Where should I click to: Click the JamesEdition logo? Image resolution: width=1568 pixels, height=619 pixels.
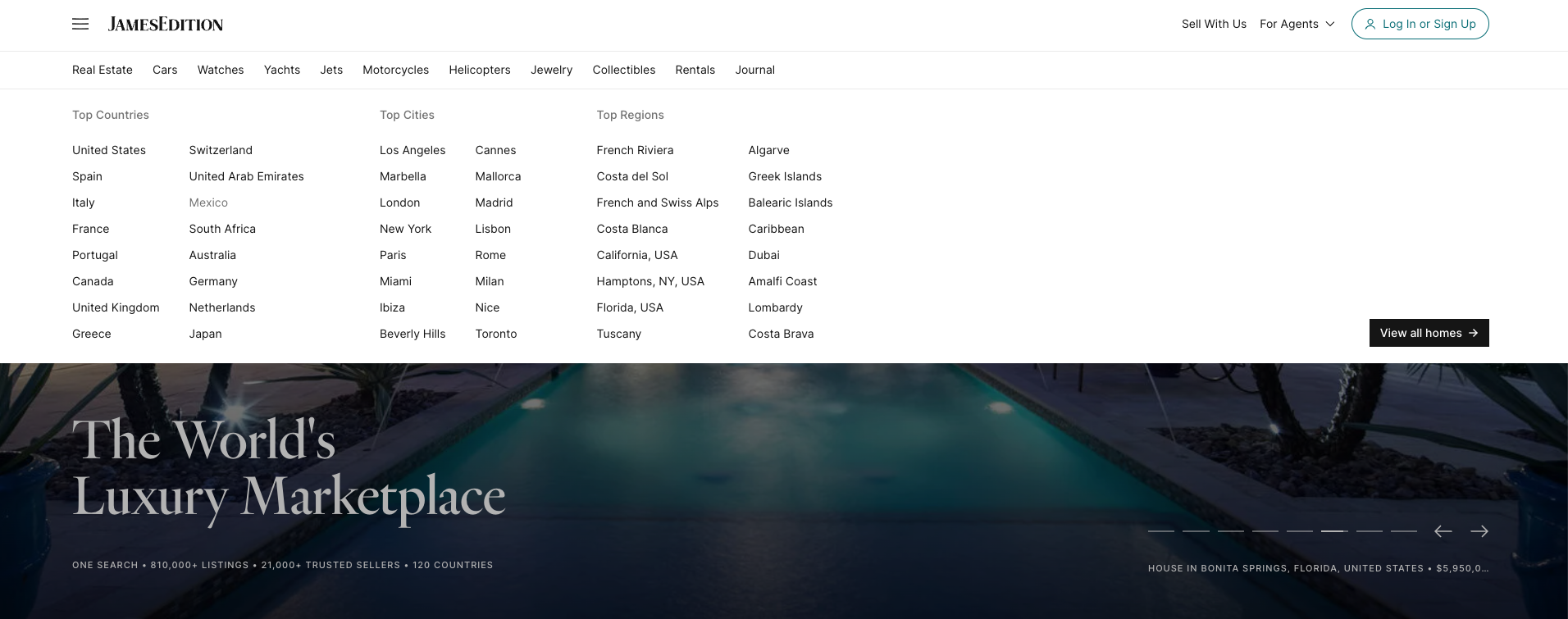[166, 25]
